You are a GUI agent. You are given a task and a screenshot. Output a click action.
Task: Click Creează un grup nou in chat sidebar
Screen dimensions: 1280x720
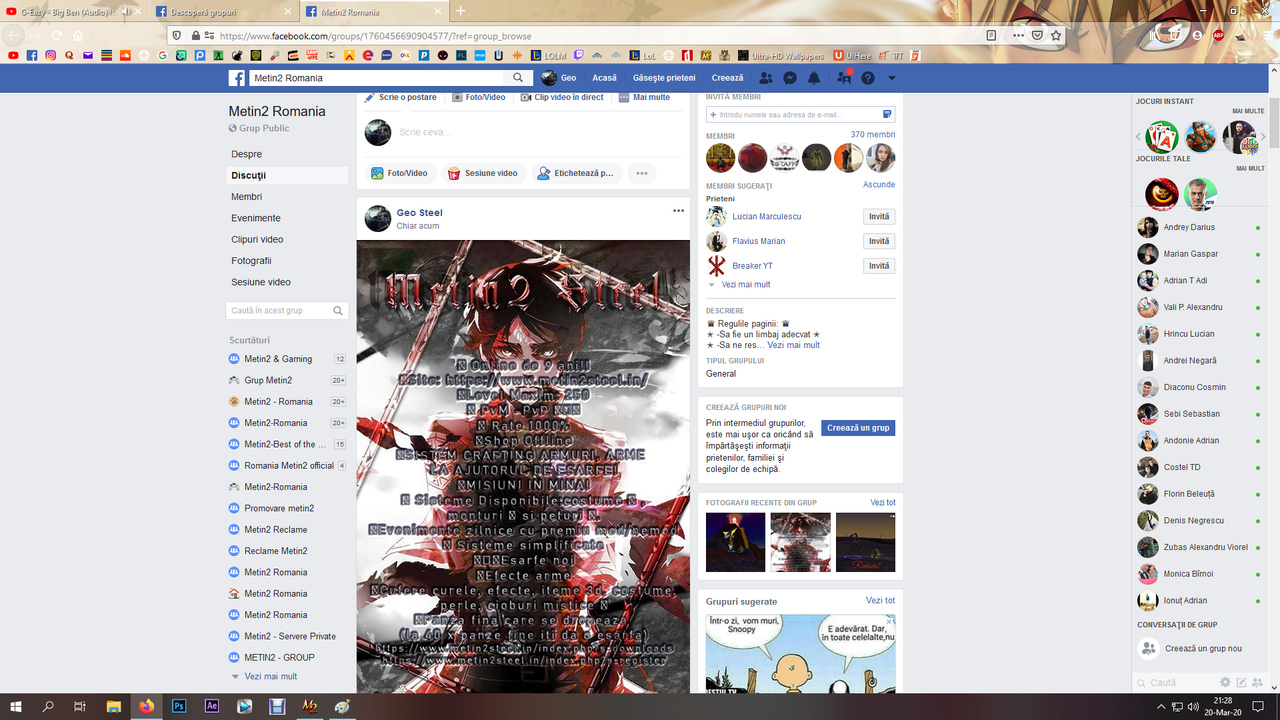[x=1203, y=649]
